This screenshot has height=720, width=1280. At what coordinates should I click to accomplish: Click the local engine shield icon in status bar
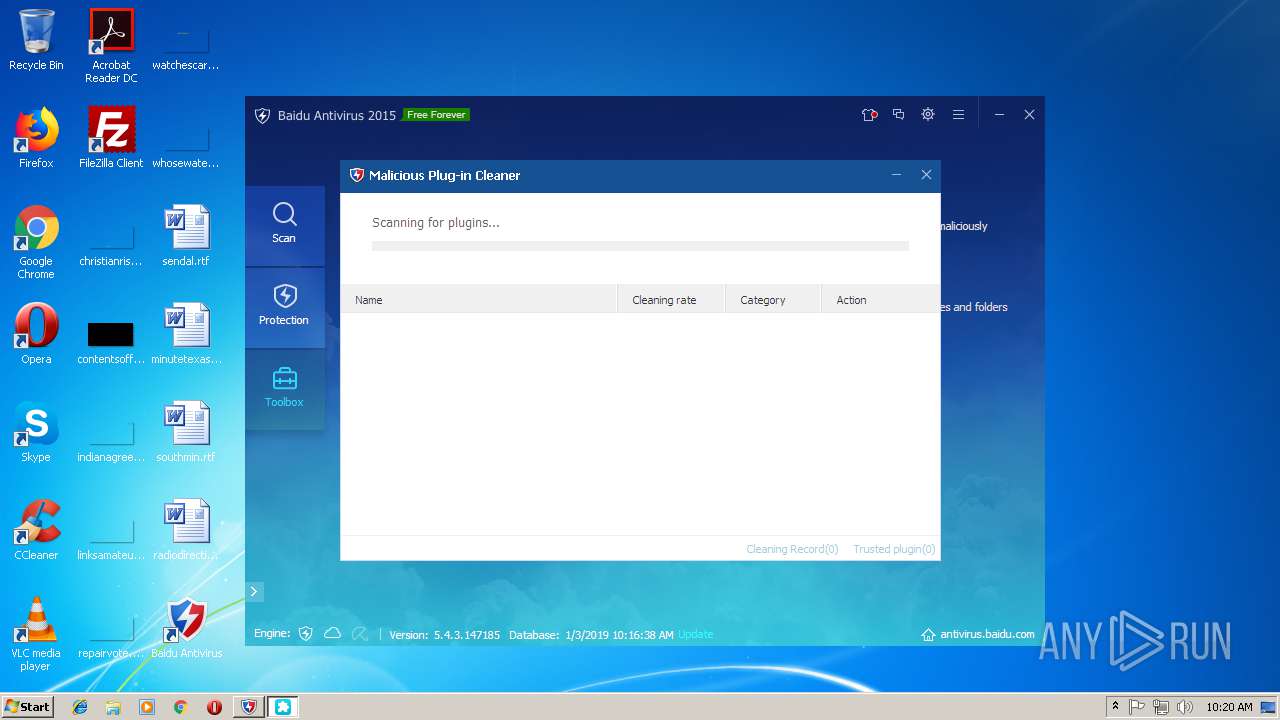click(x=306, y=634)
